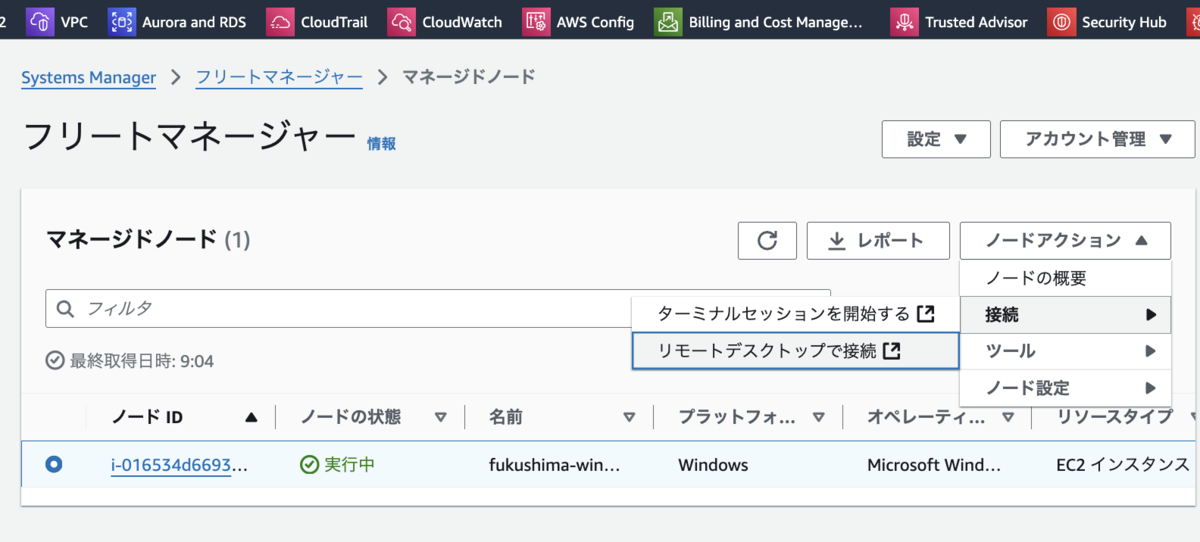
Task: Open the 情報 info link
Action: coord(381,144)
